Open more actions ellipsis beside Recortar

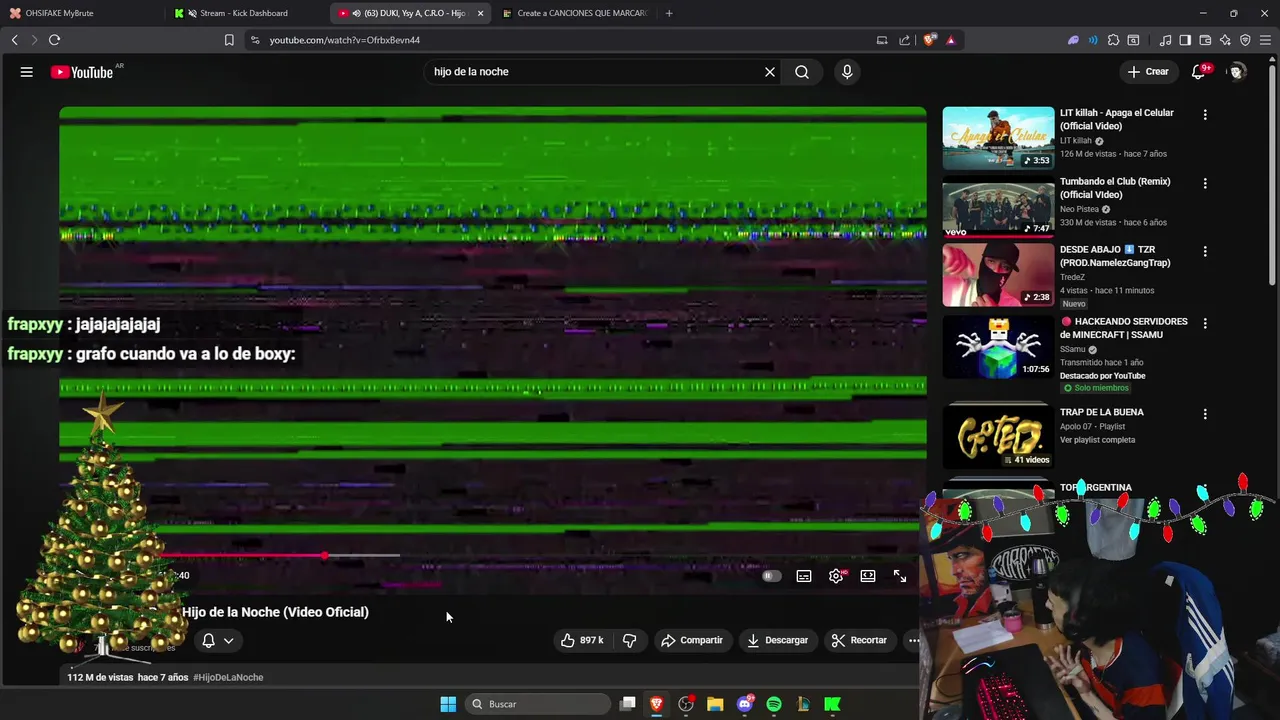pyautogui.click(x=912, y=640)
